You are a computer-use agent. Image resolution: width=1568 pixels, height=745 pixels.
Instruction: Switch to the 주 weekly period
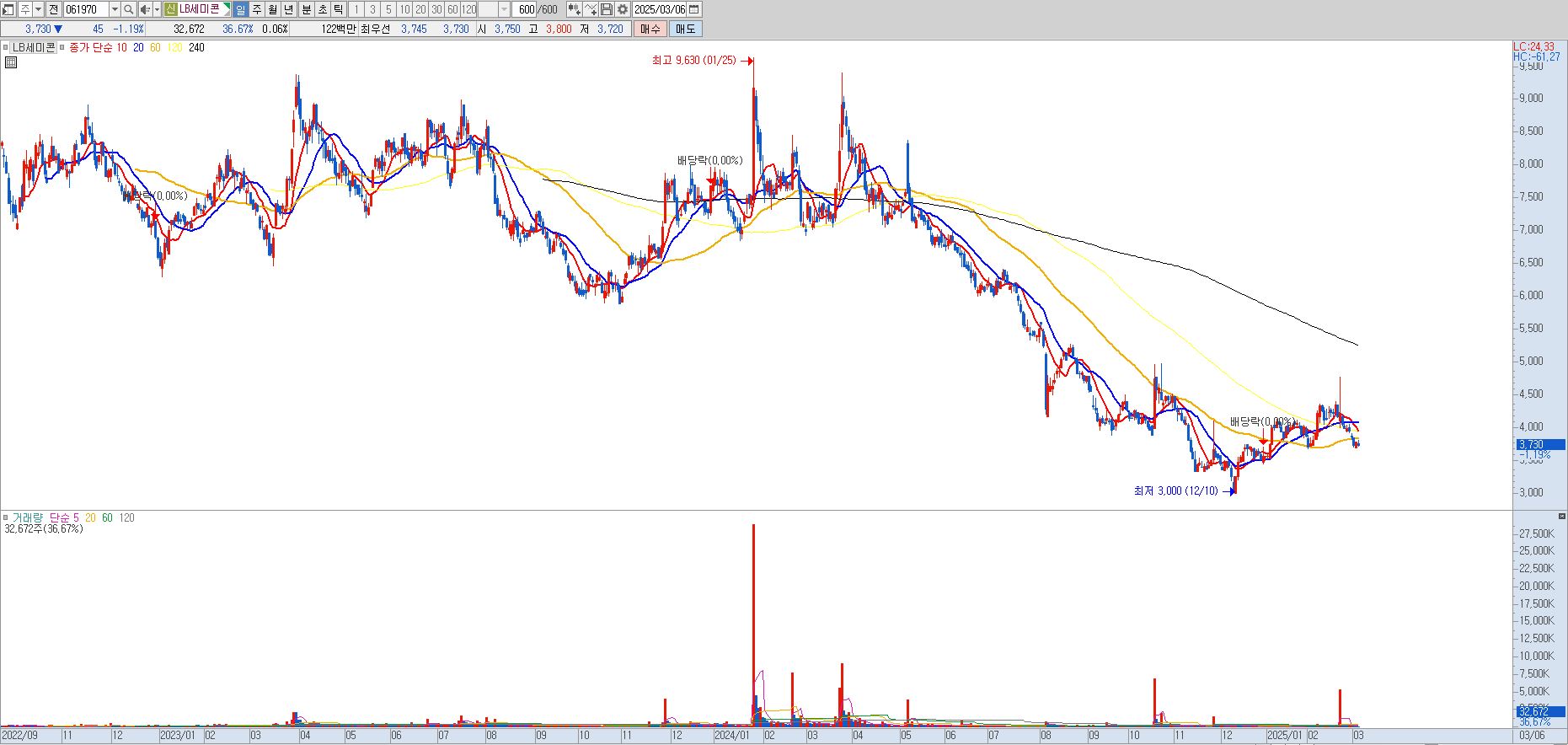coord(257,9)
